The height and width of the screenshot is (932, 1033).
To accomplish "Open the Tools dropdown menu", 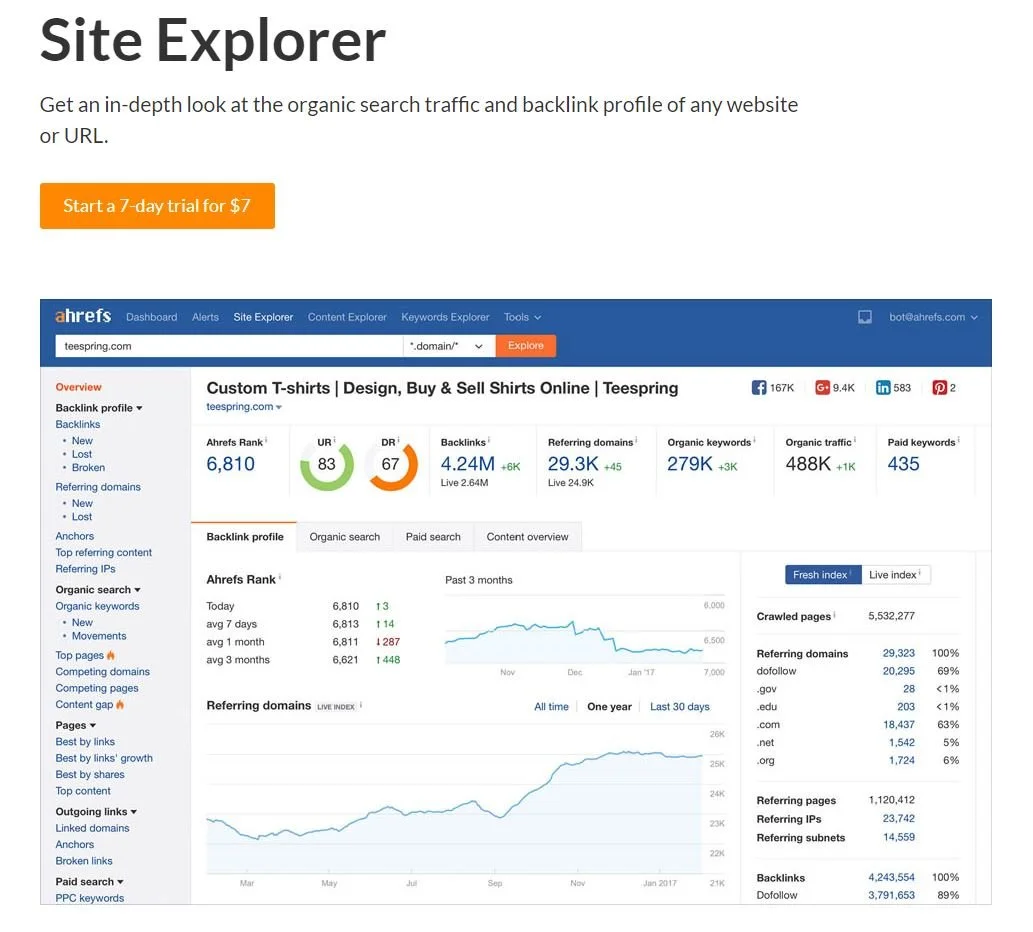I will [x=522, y=317].
